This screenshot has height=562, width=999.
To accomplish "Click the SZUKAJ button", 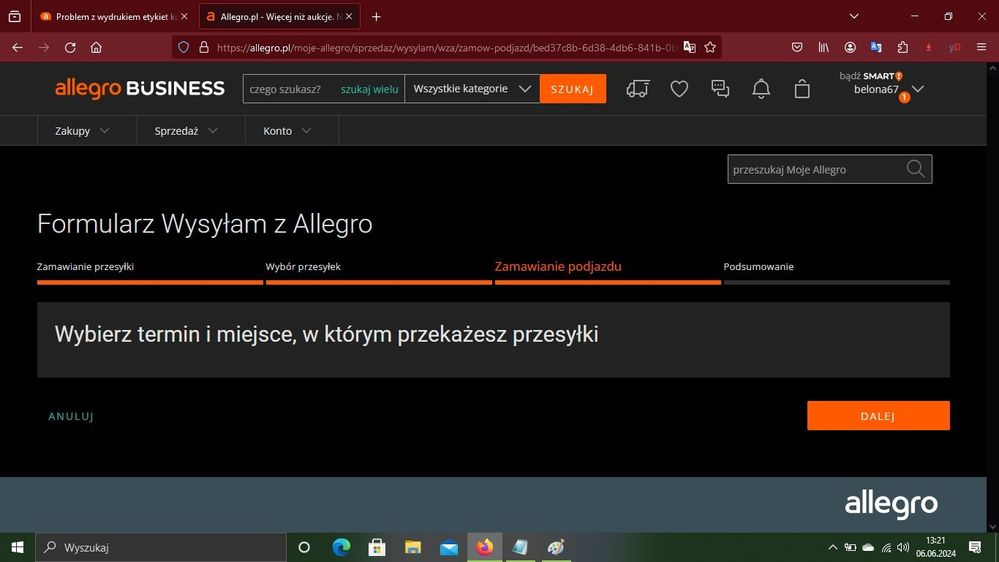I will point(573,89).
